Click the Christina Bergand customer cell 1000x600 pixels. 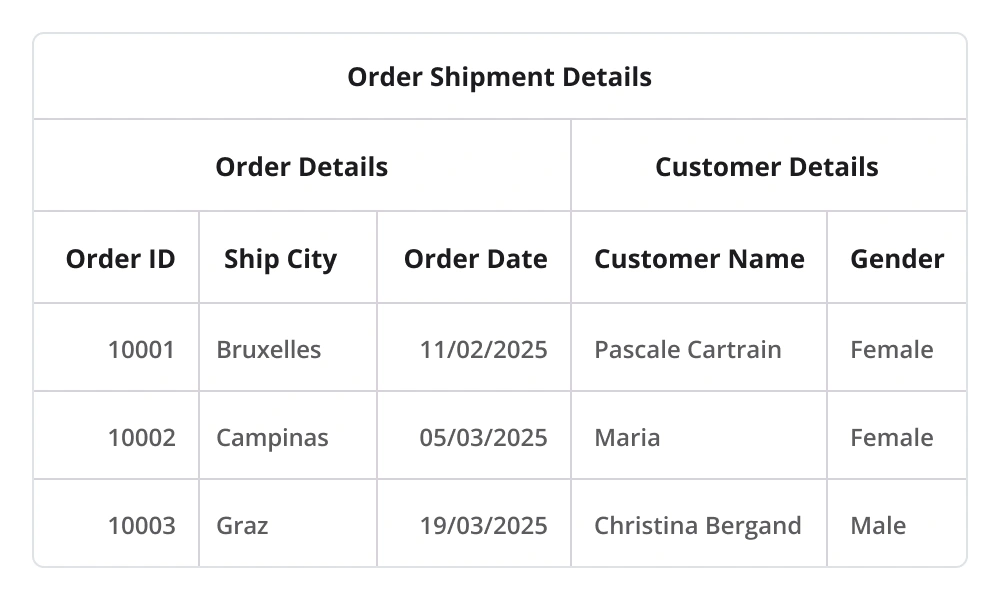[x=698, y=525]
